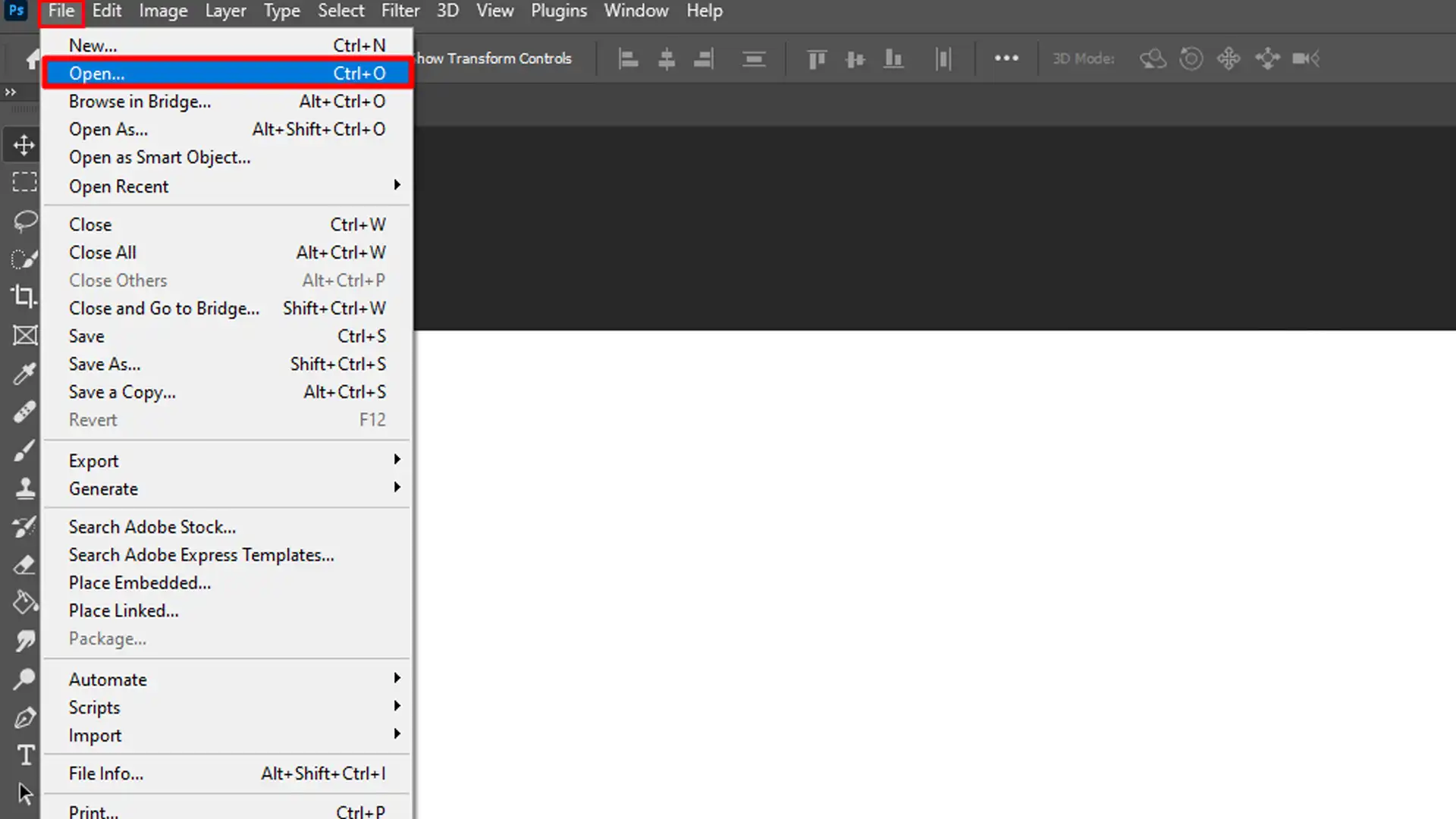
Task: Choose Browse in Bridge...
Action: (227, 101)
